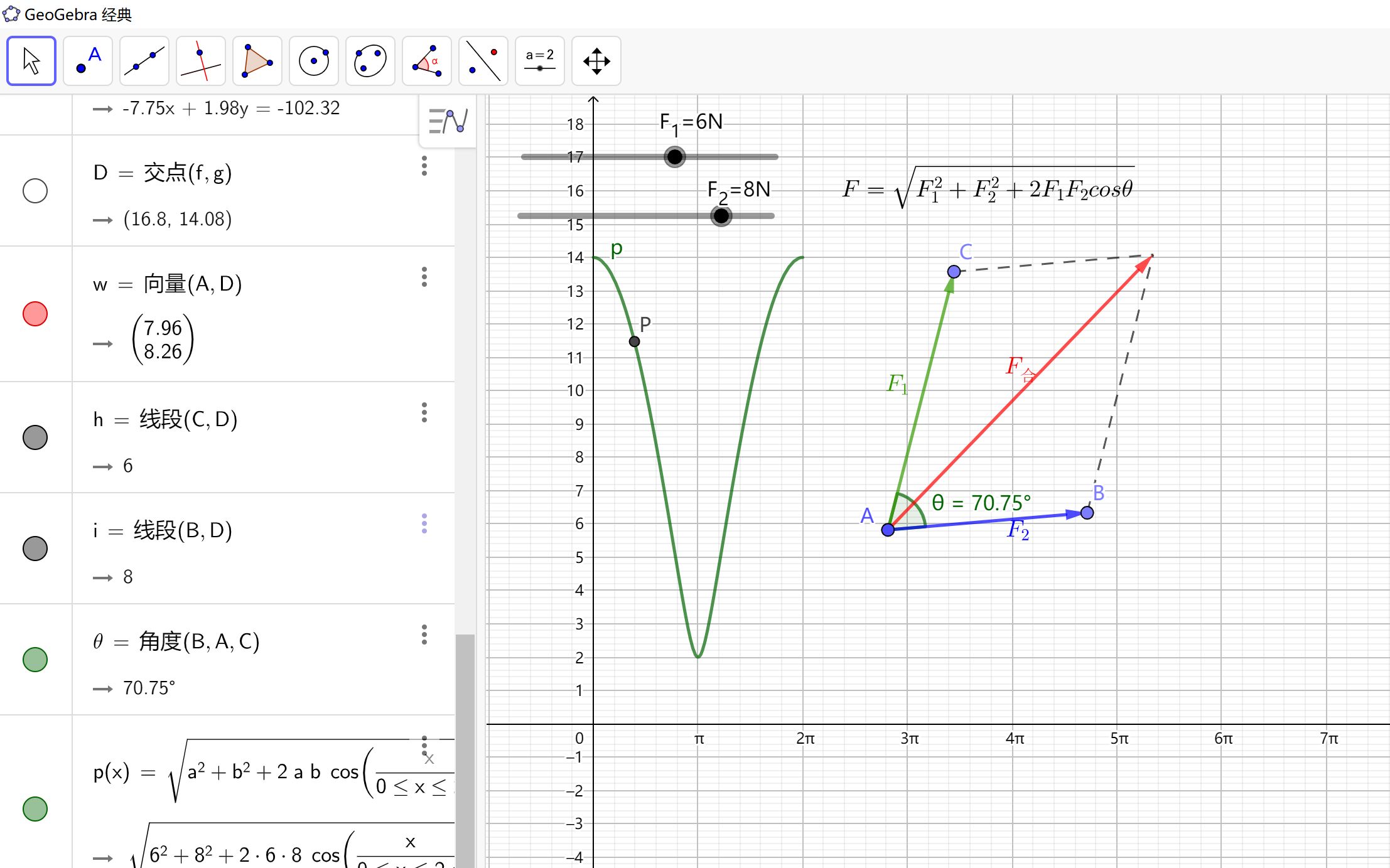
Task: Select the Move Graphics View tool
Action: pyautogui.click(x=596, y=61)
